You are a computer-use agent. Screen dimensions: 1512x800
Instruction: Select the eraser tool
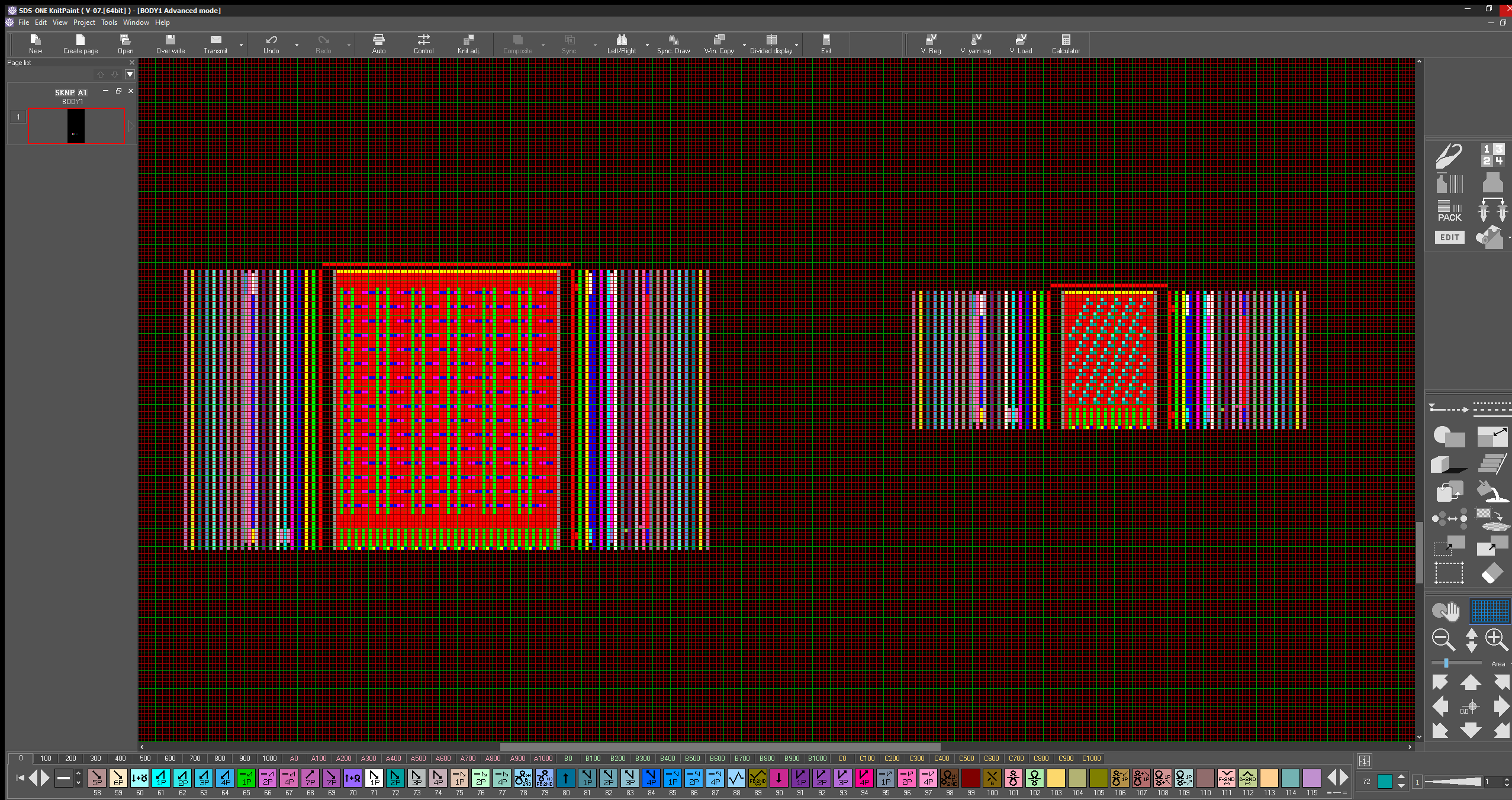1492,573
